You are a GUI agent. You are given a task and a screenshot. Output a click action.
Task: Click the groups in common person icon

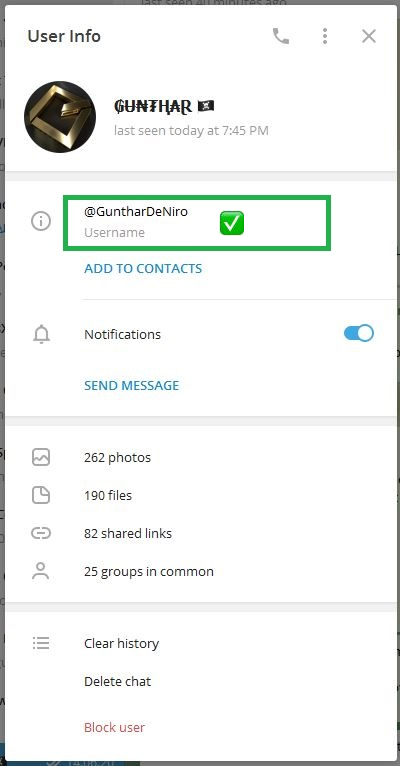(x=41, y=571)
